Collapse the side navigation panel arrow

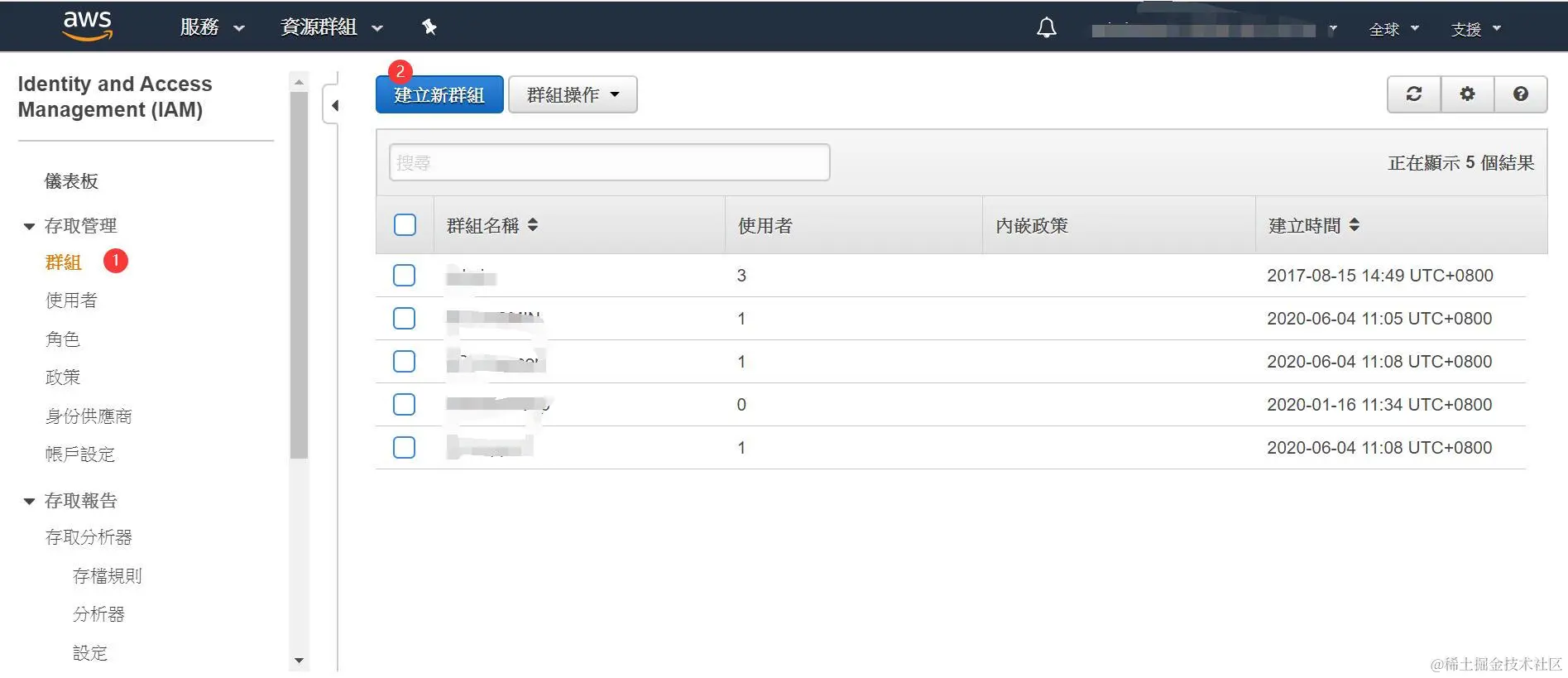pyautogui.click(x=334, y=105)
